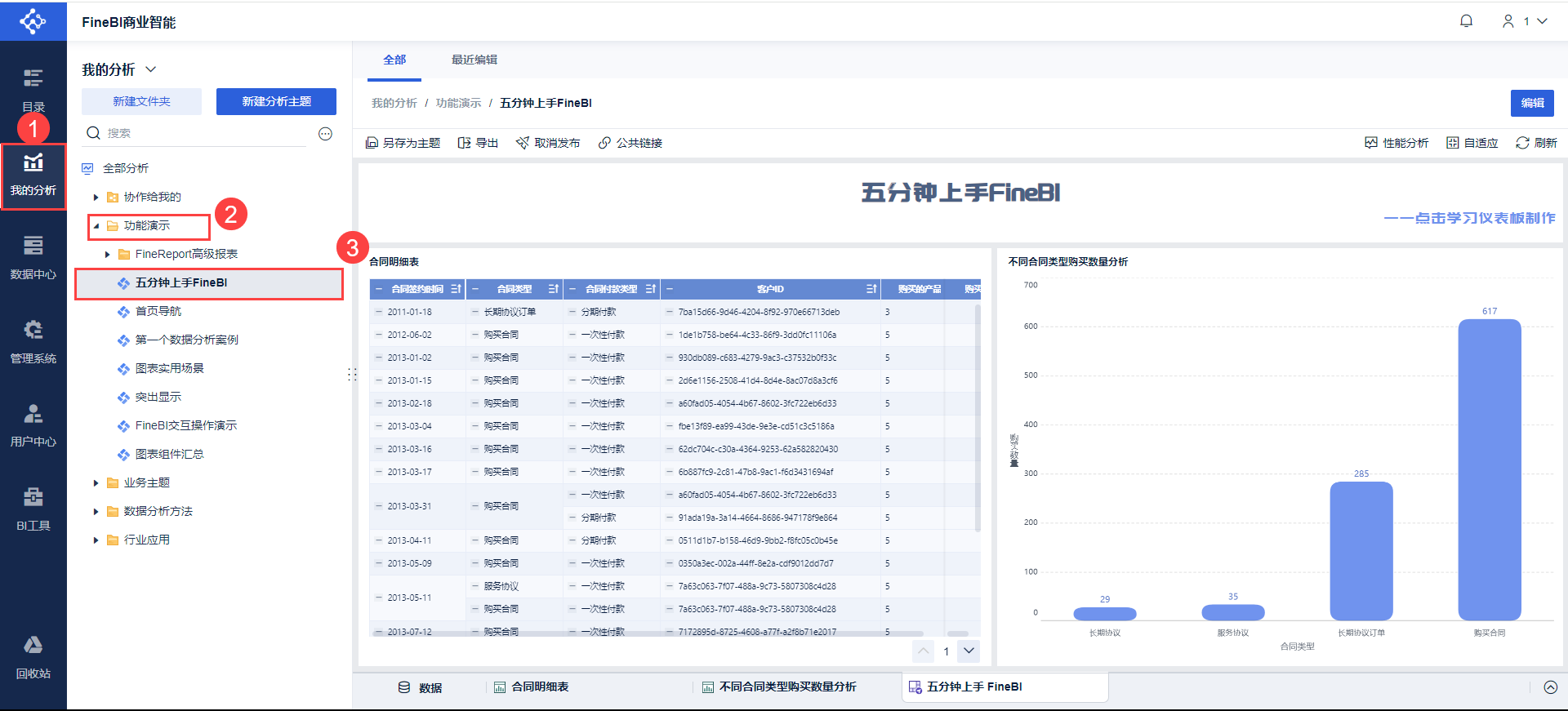Expand the 我的分析 title dropdown
The height and width of the screenshot is (711, 1568).
(150, 69)
